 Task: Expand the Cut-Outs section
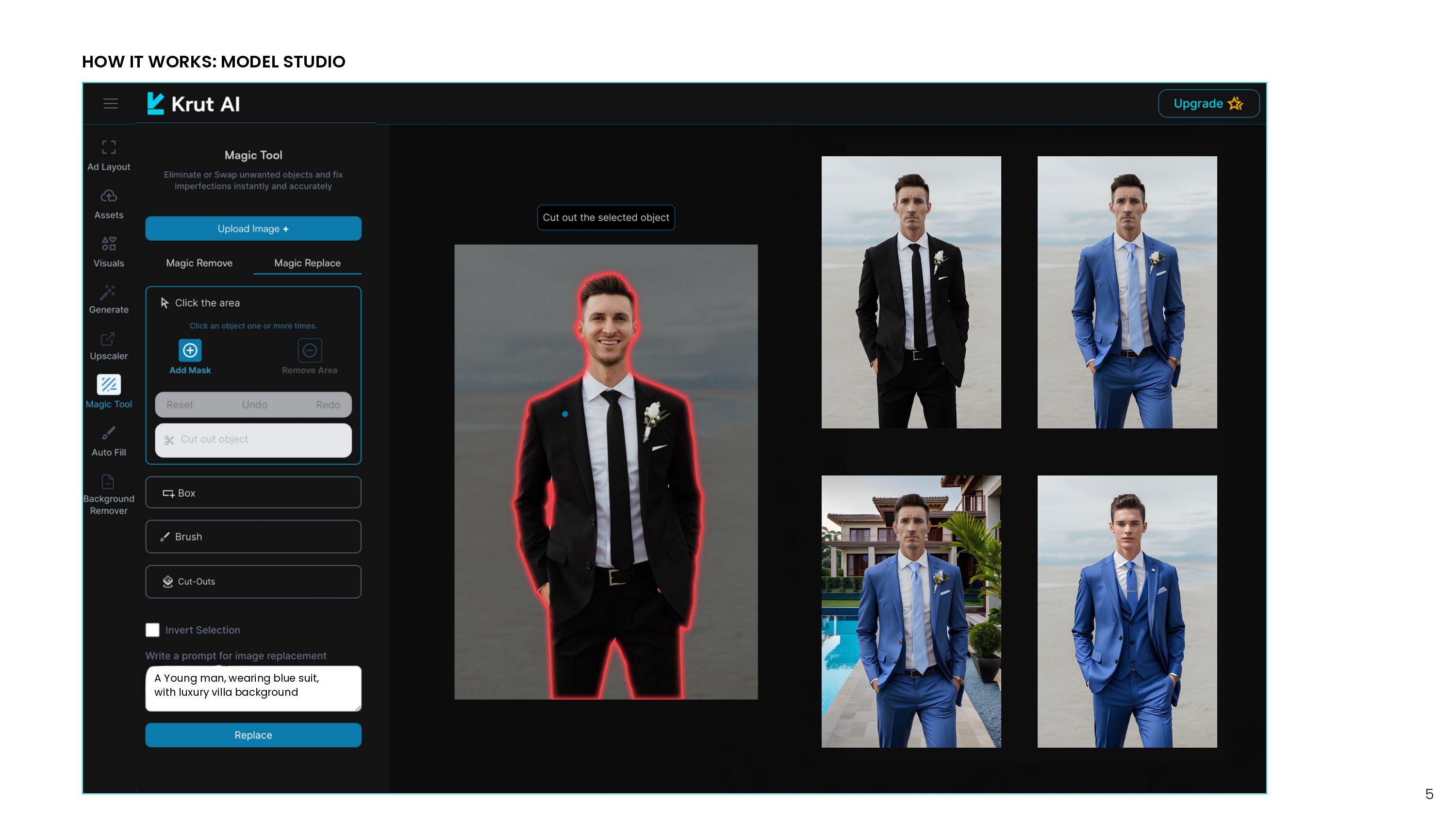click(253, 581)
